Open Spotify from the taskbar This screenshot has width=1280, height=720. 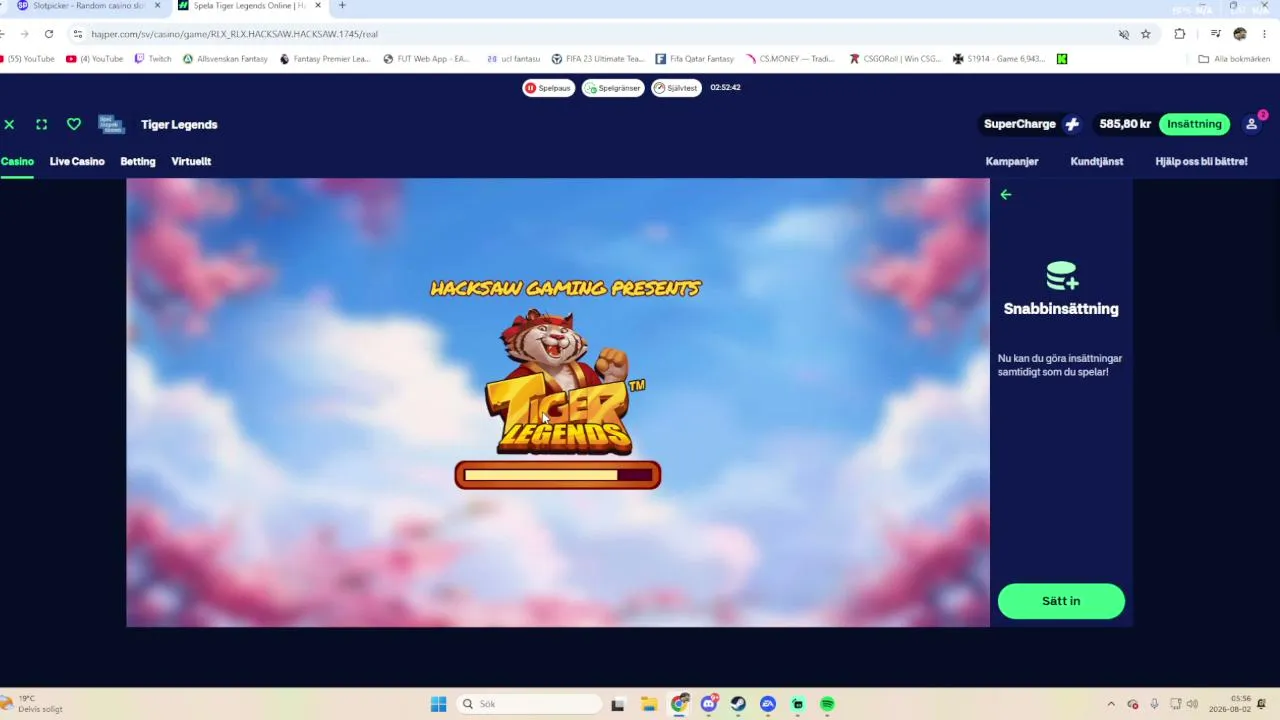(x=827, y=704)
